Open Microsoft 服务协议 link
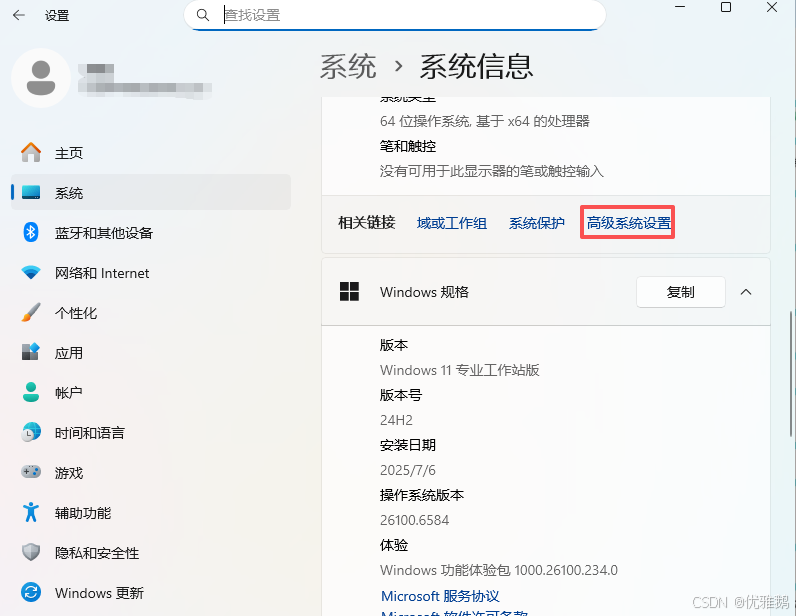The image size is (796, 616). click(440, 596)
